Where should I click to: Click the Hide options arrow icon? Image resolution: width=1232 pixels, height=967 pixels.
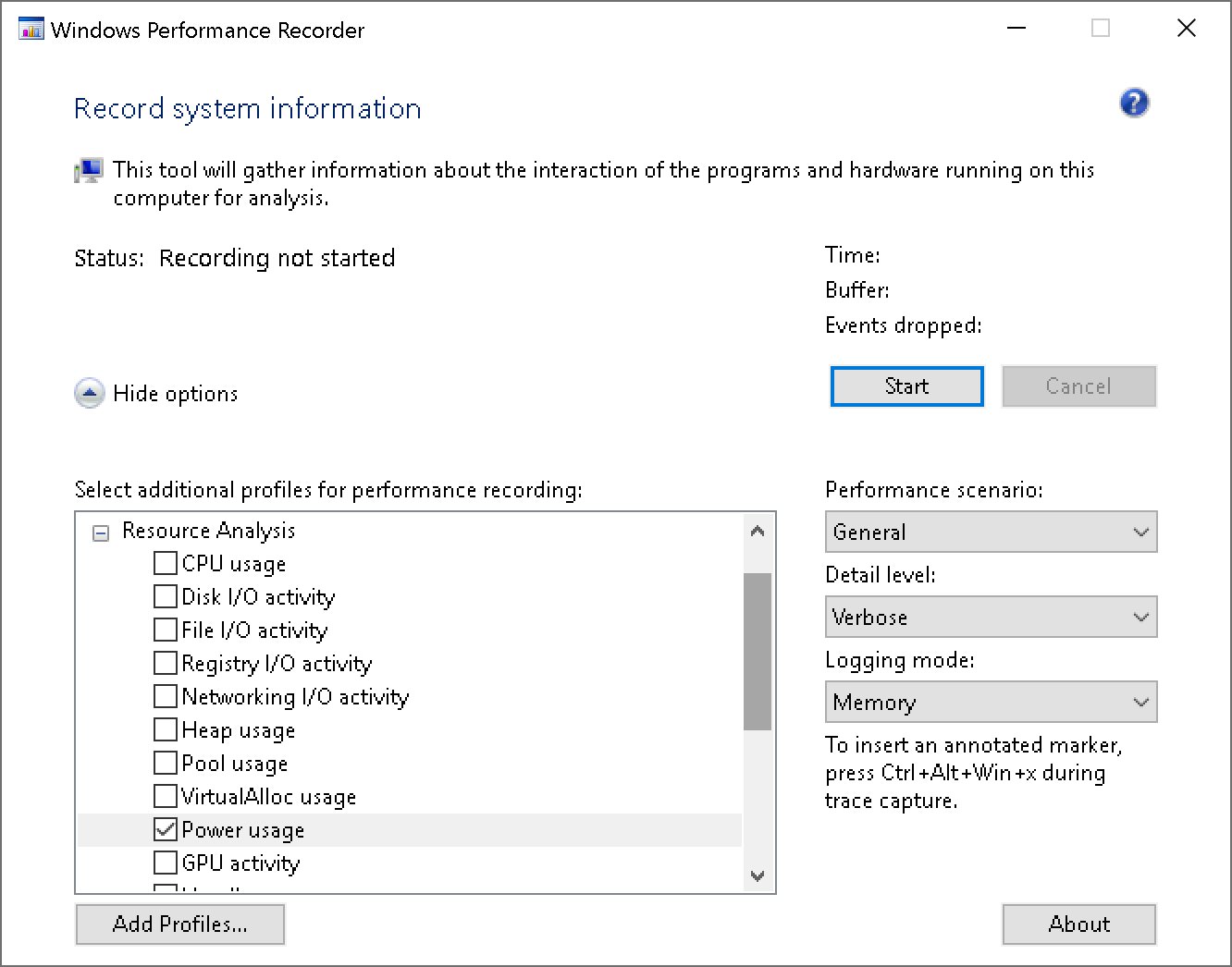89,394
